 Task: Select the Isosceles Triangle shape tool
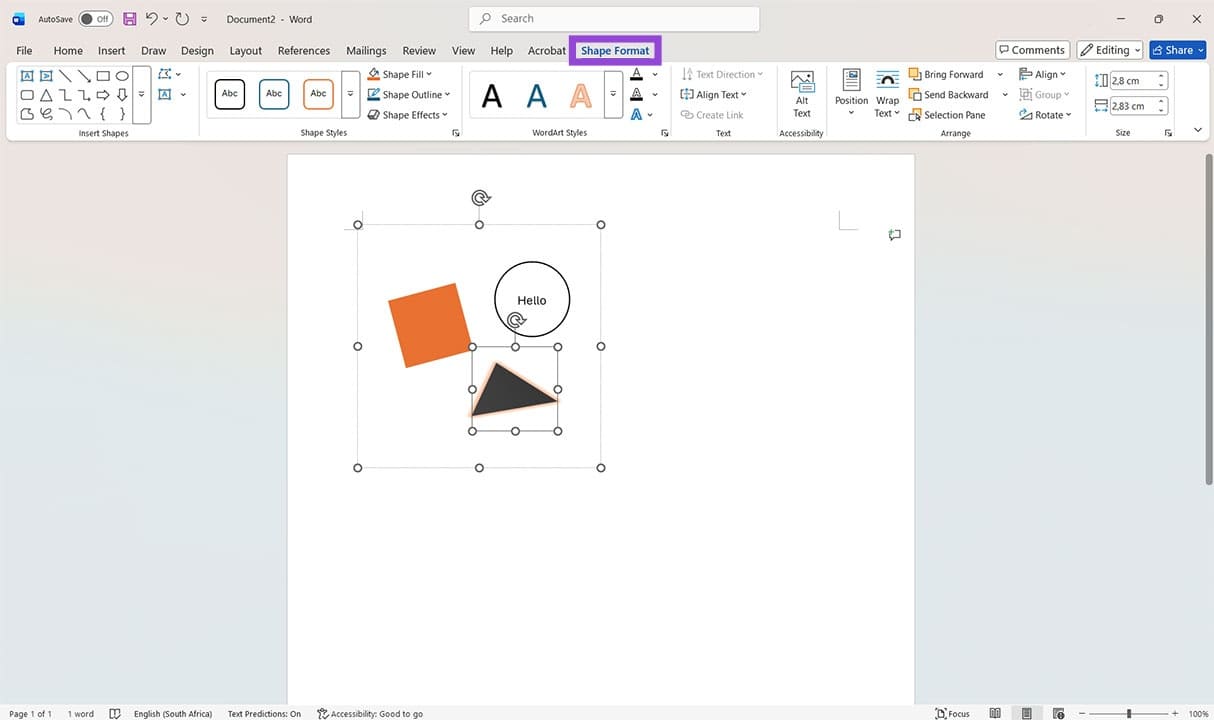click(x=46, y=94)
